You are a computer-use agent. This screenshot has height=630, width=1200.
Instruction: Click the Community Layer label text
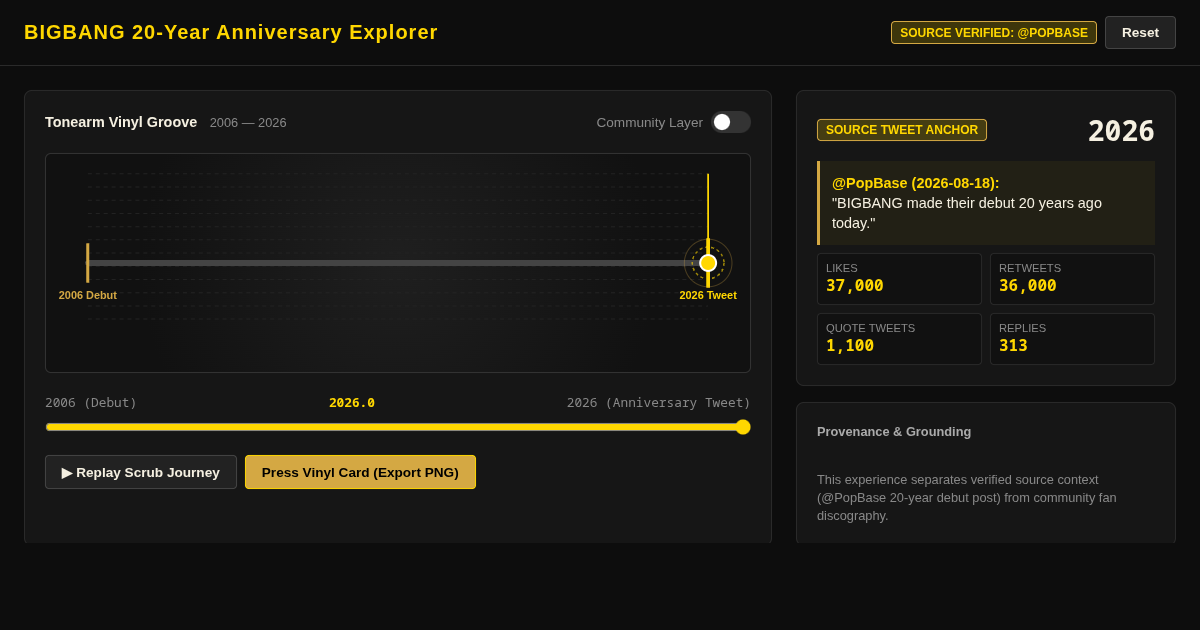tap(650, 122)
